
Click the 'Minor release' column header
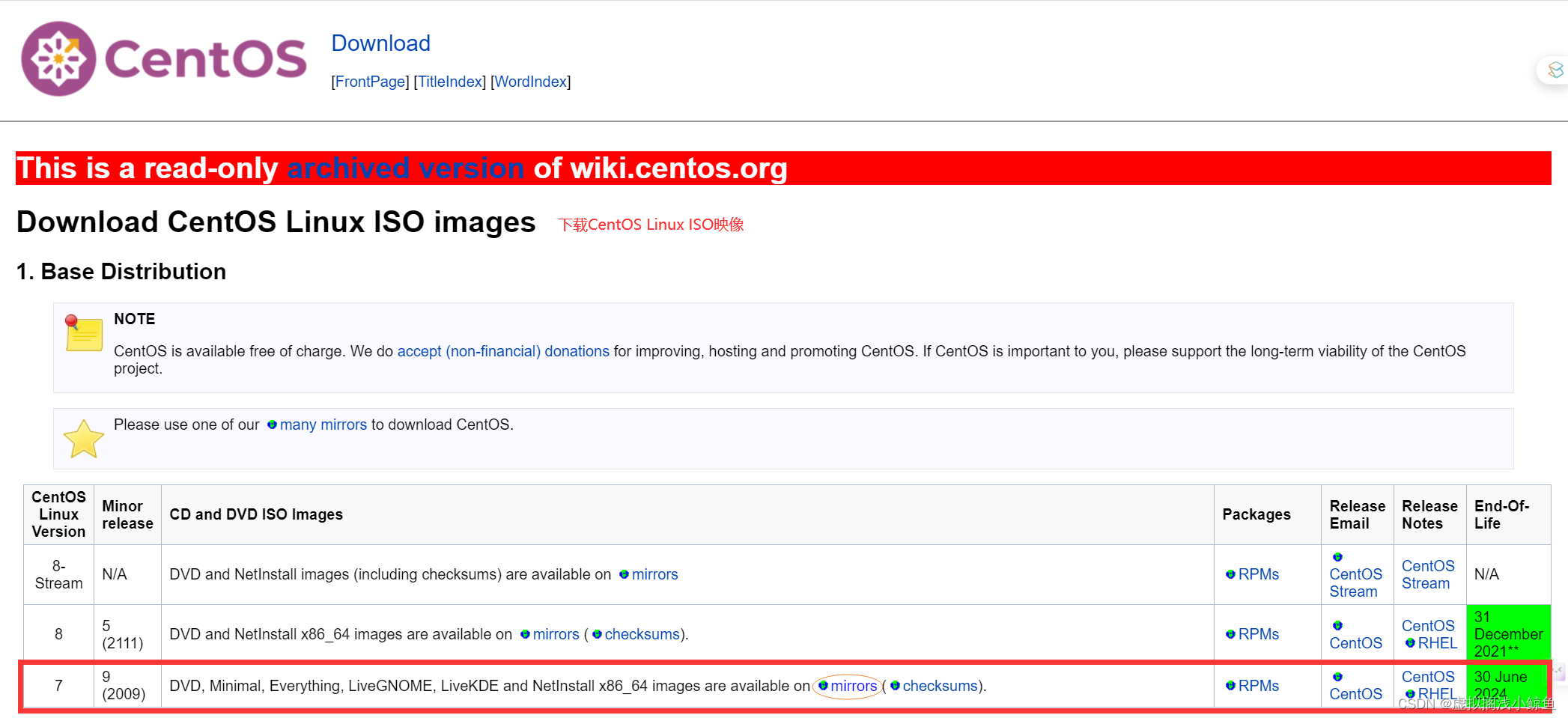click(127, 514)
